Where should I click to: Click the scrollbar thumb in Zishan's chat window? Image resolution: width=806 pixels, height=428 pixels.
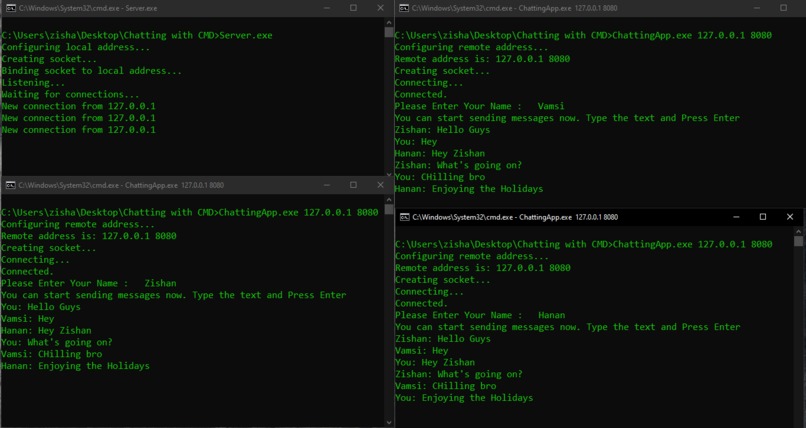click(389, 210)
